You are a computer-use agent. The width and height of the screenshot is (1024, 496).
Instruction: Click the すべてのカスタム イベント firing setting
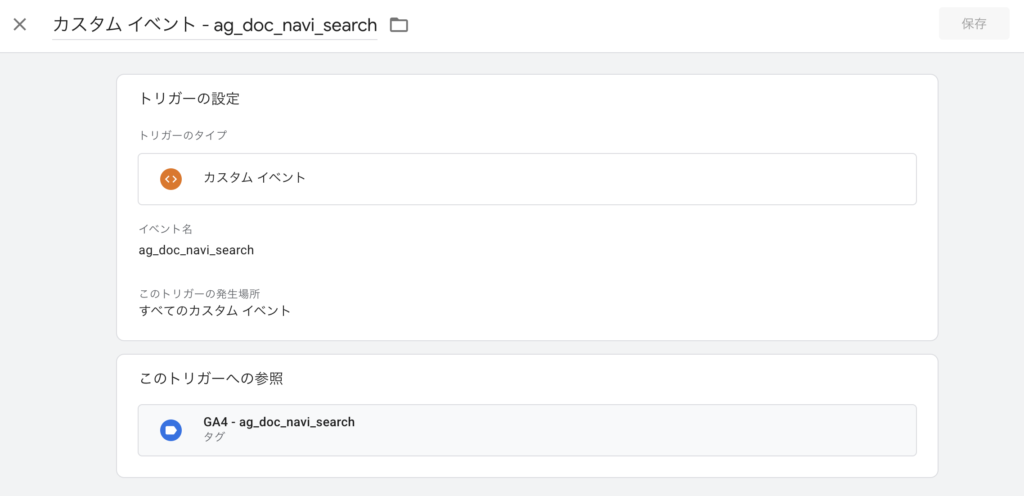tap(215, 311)
